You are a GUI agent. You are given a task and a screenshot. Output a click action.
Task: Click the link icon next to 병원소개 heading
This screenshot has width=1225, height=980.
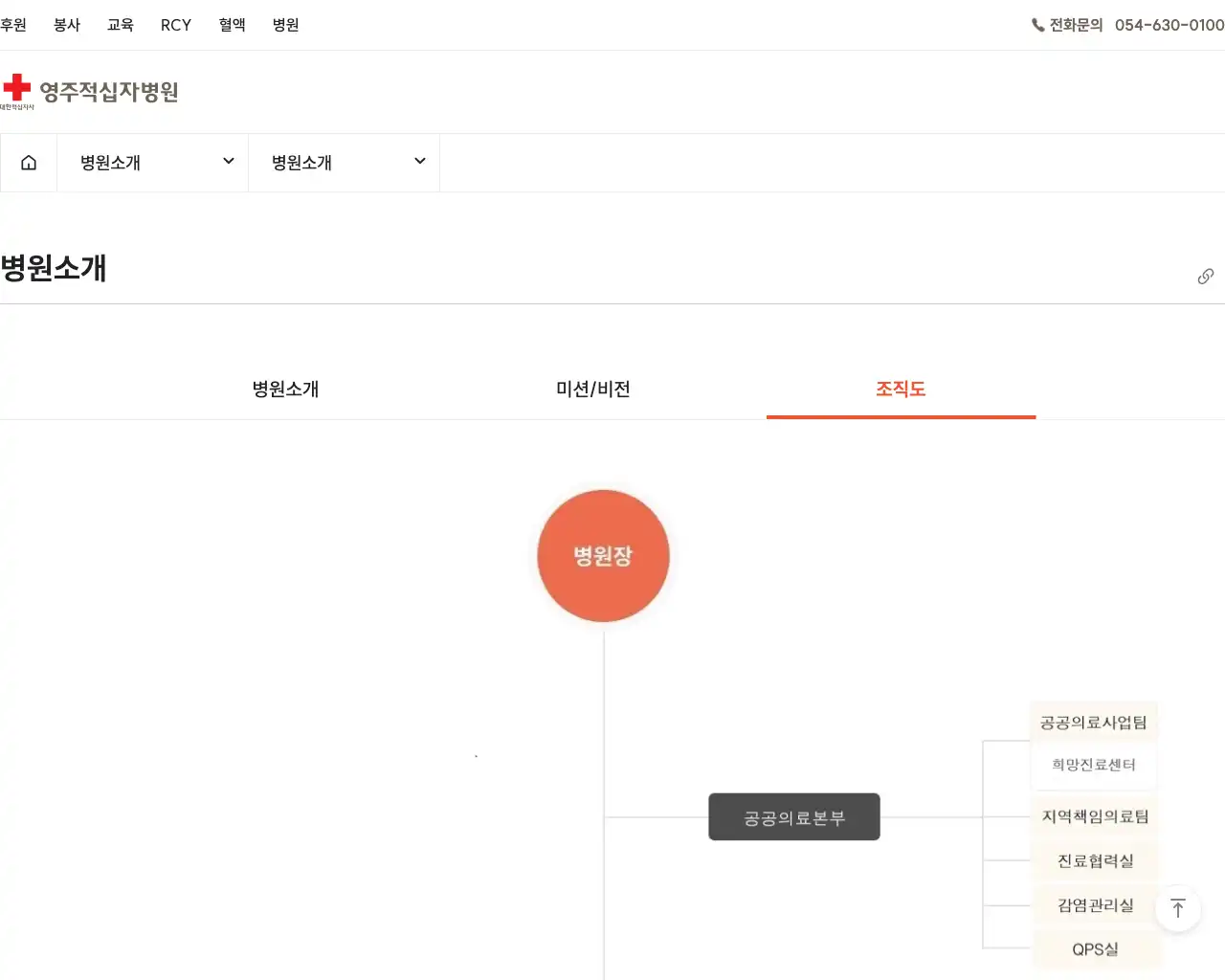(1205, 276)
